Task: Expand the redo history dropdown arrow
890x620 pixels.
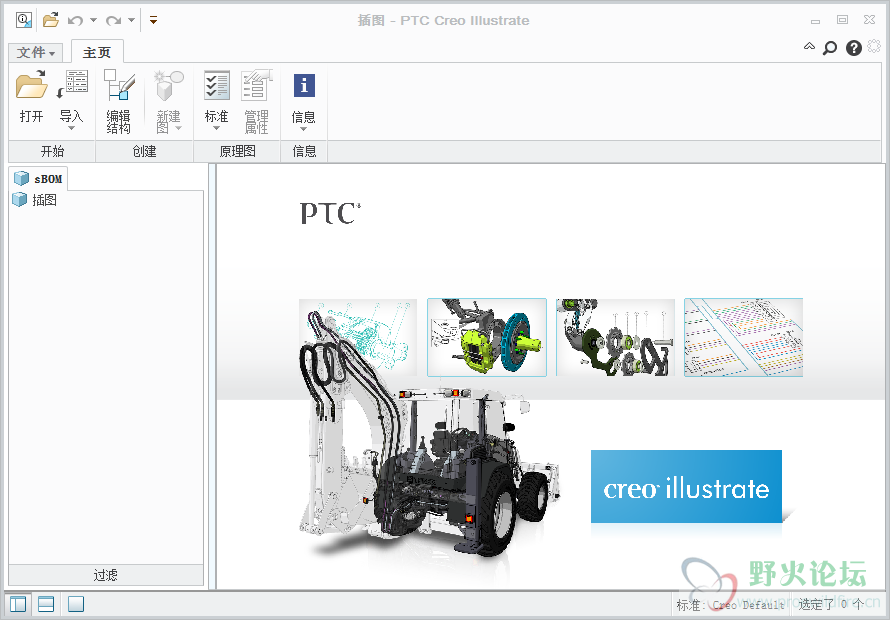Action: [131, 20]
